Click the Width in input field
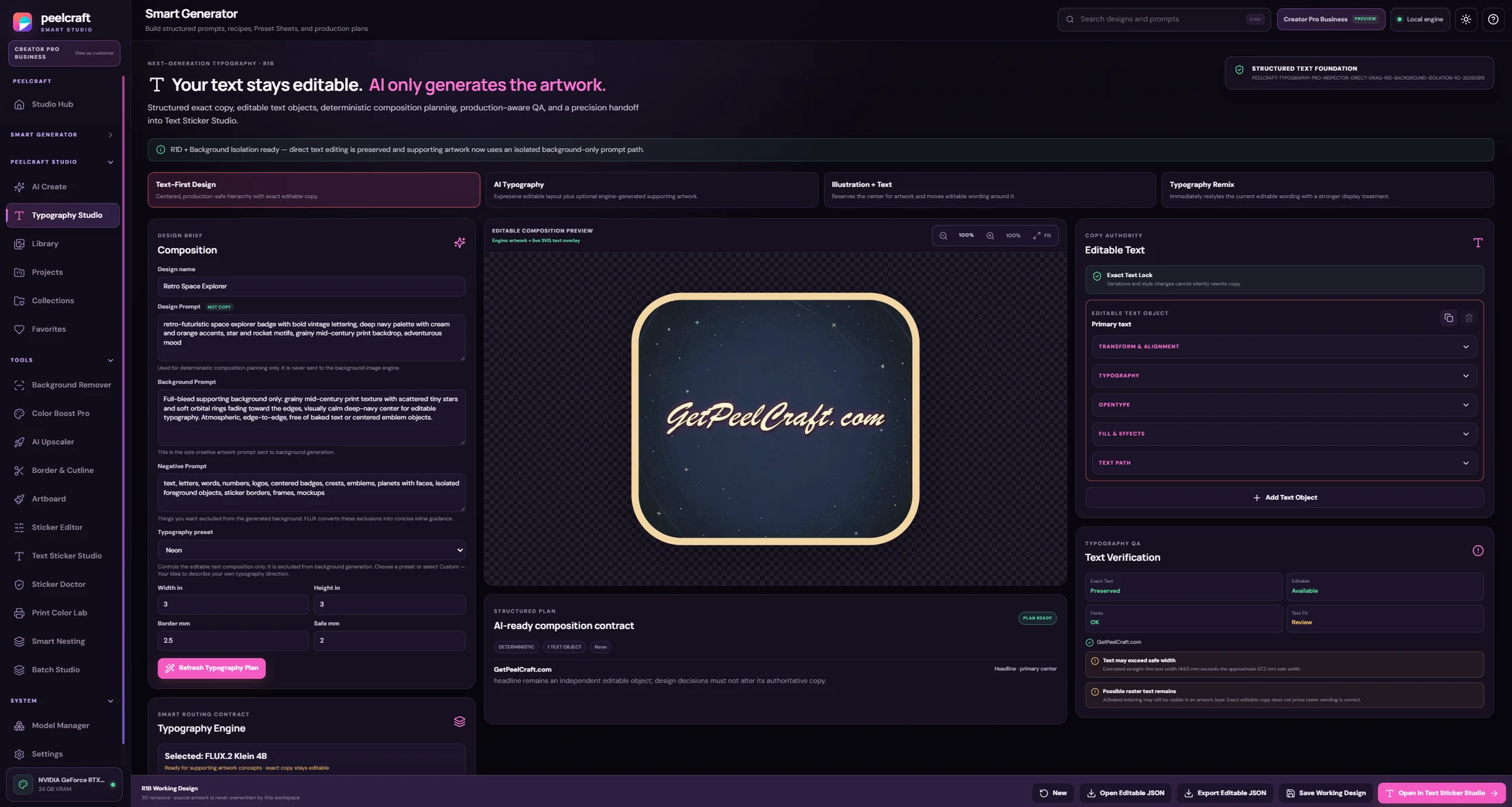 coord(233,605)
